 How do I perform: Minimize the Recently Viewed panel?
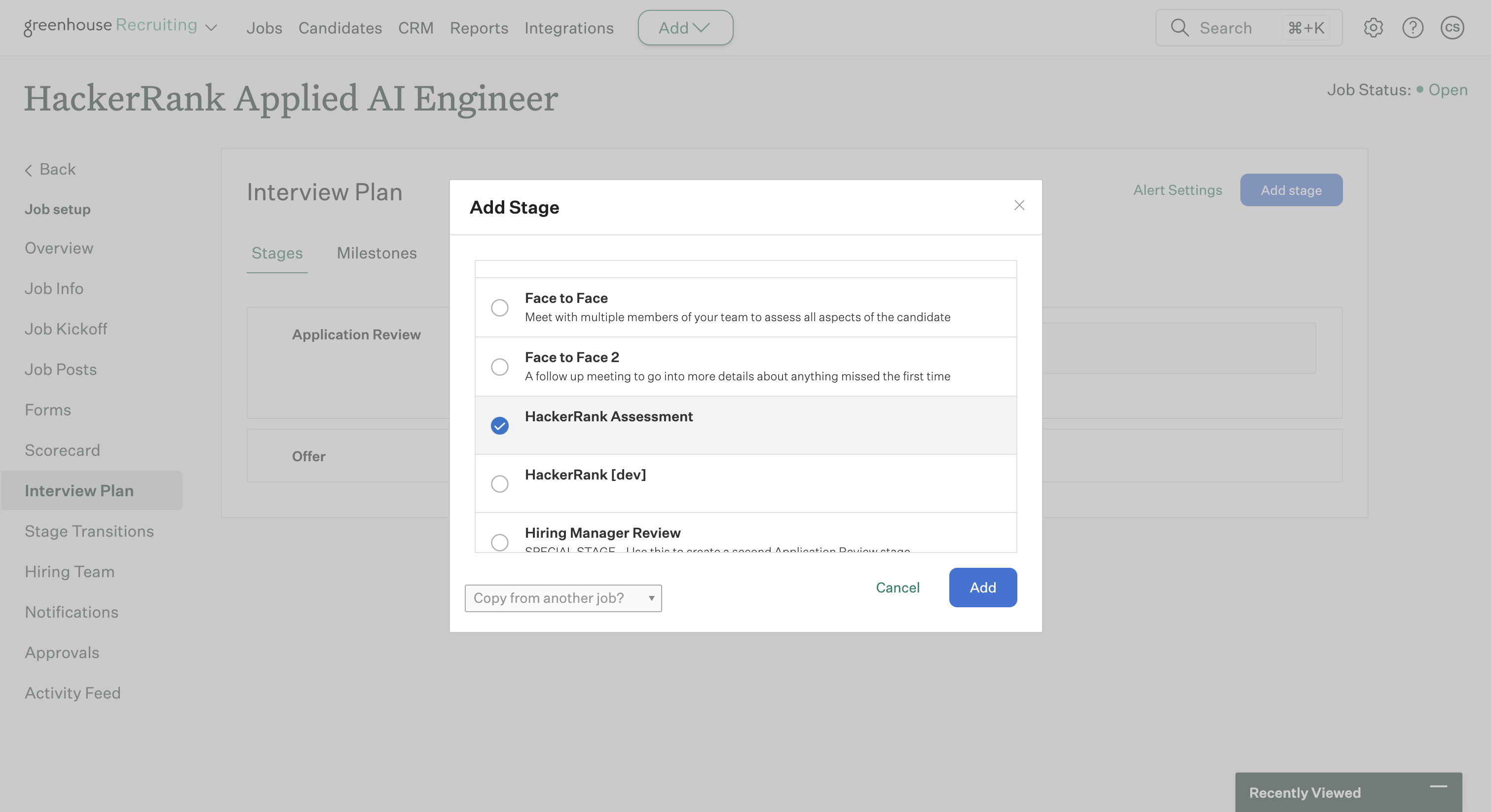click(x=1438, y=786)
